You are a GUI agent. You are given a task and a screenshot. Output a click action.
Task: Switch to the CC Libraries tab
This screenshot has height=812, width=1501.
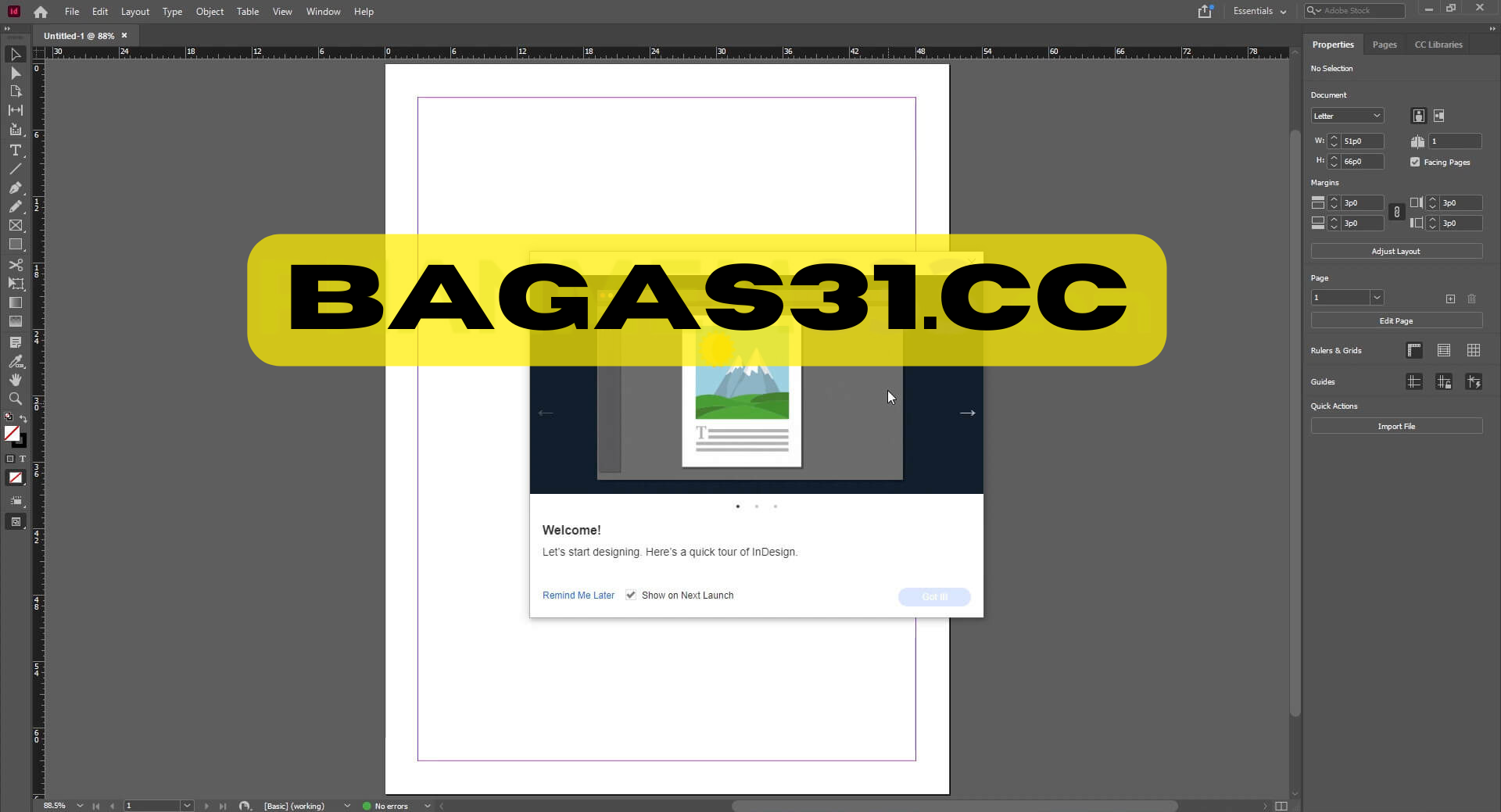pos(1438,45)
